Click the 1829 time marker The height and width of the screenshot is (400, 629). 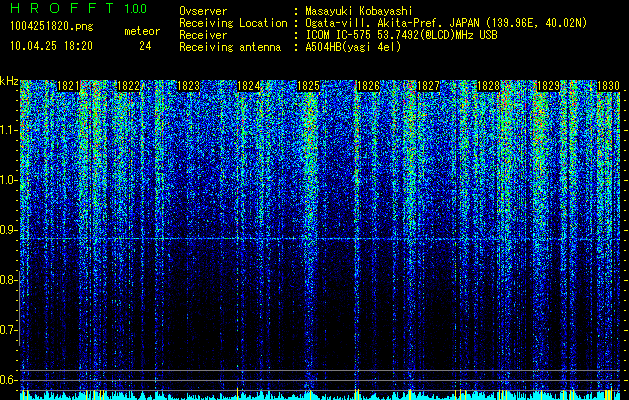tap(548, 86)
